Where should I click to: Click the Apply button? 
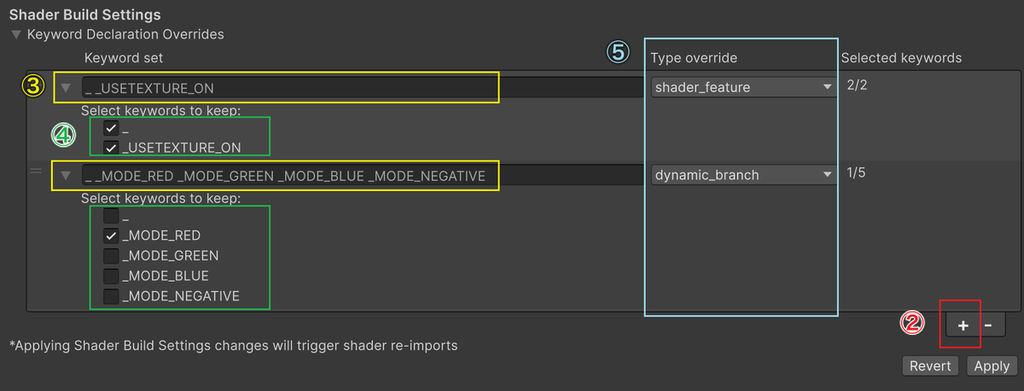tap(991, 366)
